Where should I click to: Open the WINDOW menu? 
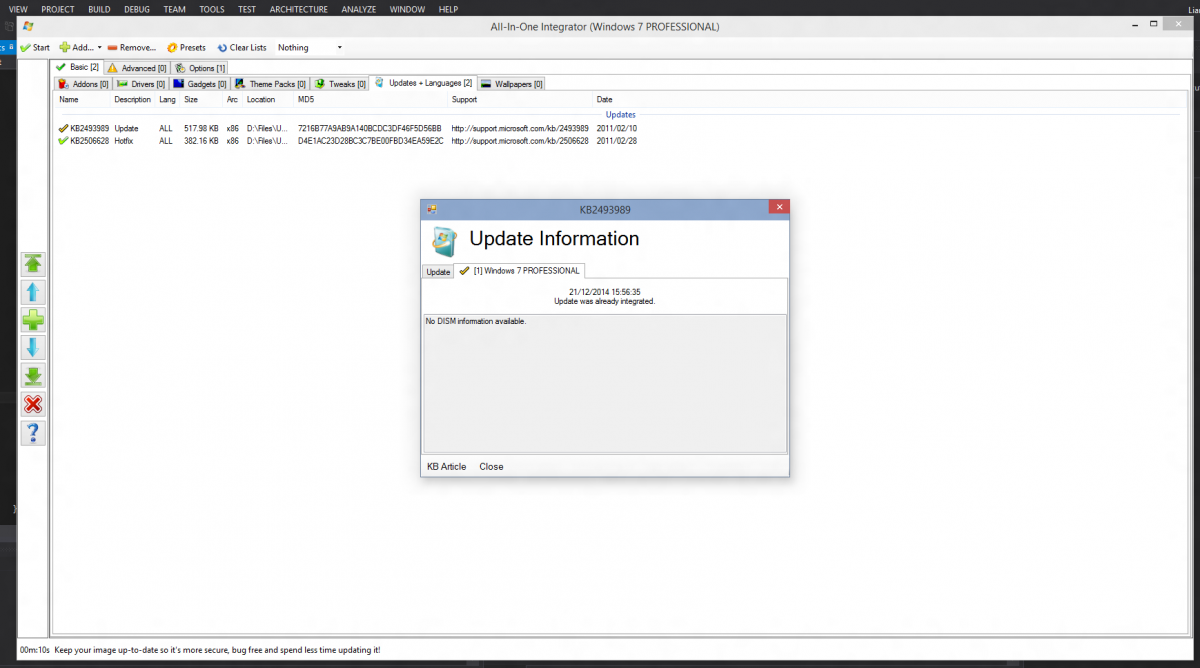(x=407, y=9)
